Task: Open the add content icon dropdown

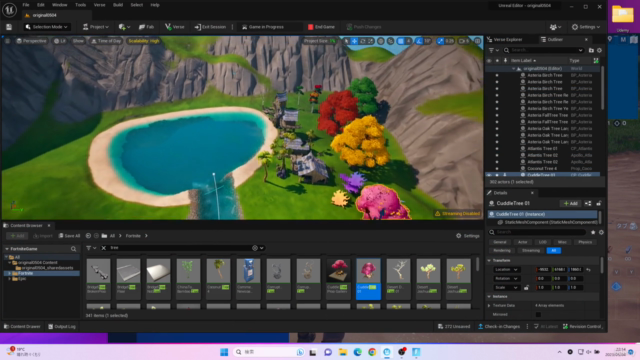Action: coord(124,27)
